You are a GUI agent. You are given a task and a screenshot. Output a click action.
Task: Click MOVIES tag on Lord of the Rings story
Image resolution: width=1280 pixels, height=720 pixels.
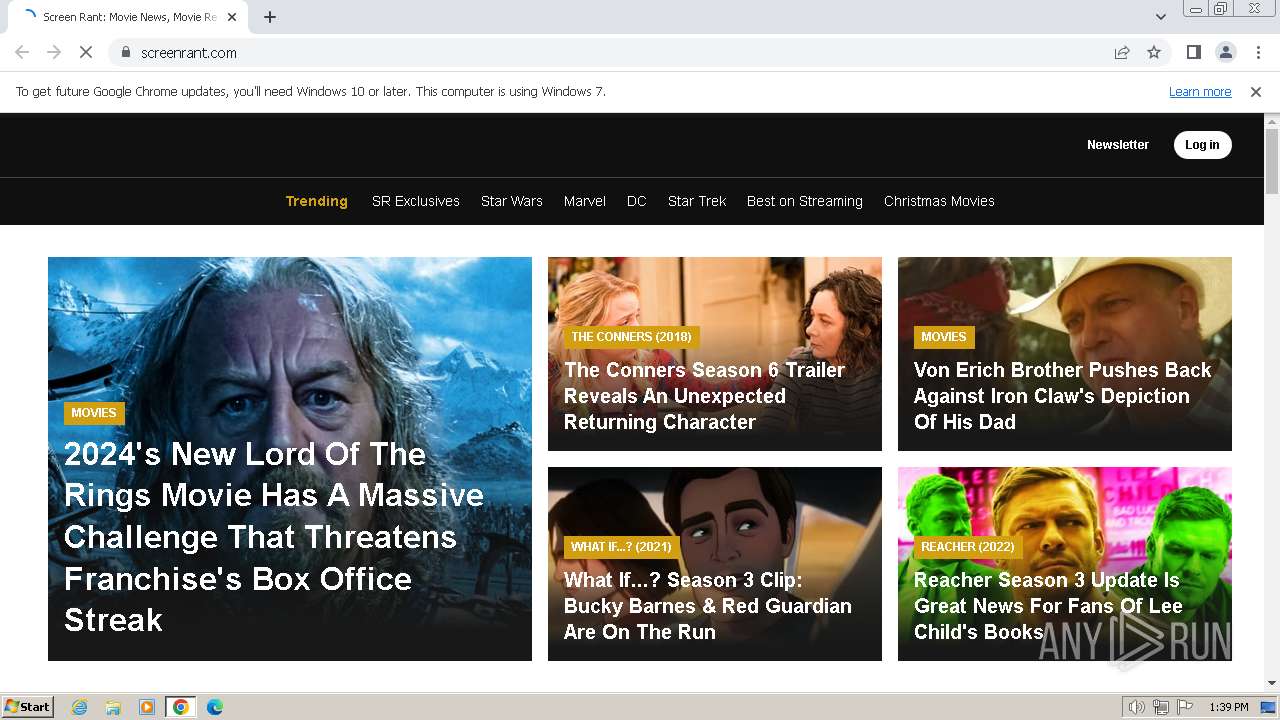94,412
